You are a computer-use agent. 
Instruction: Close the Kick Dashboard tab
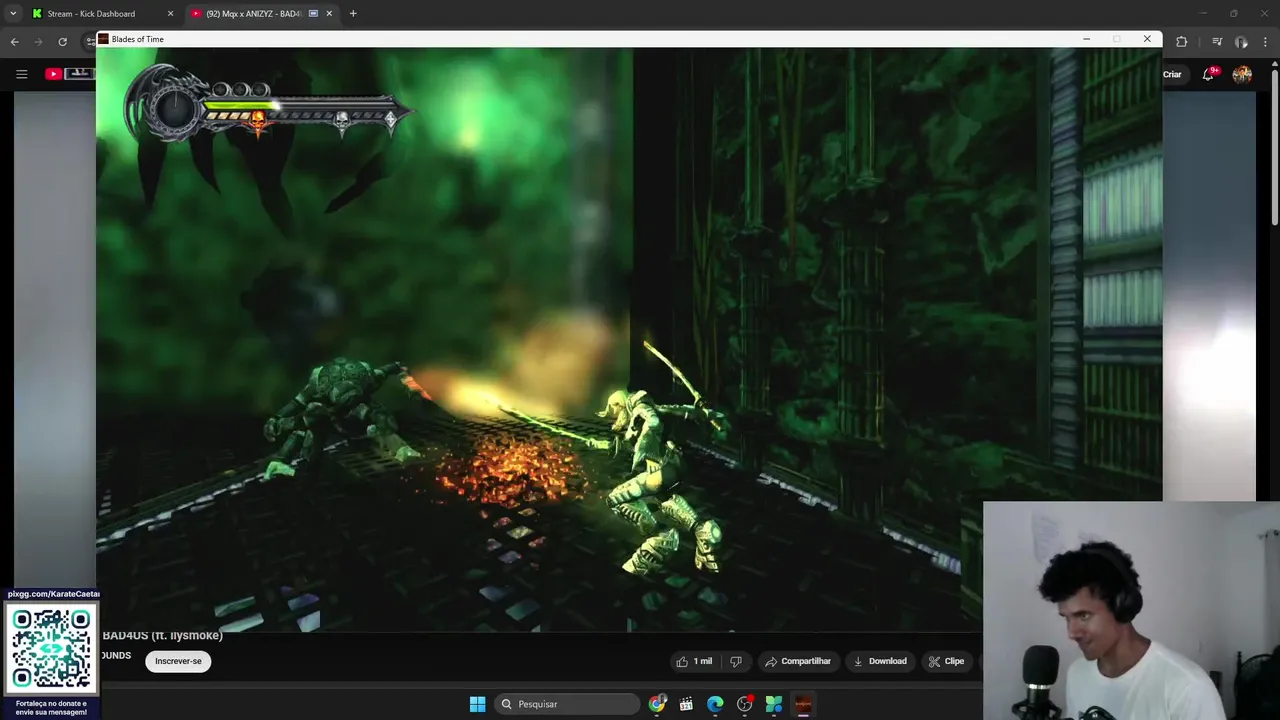tap(170, 14)
